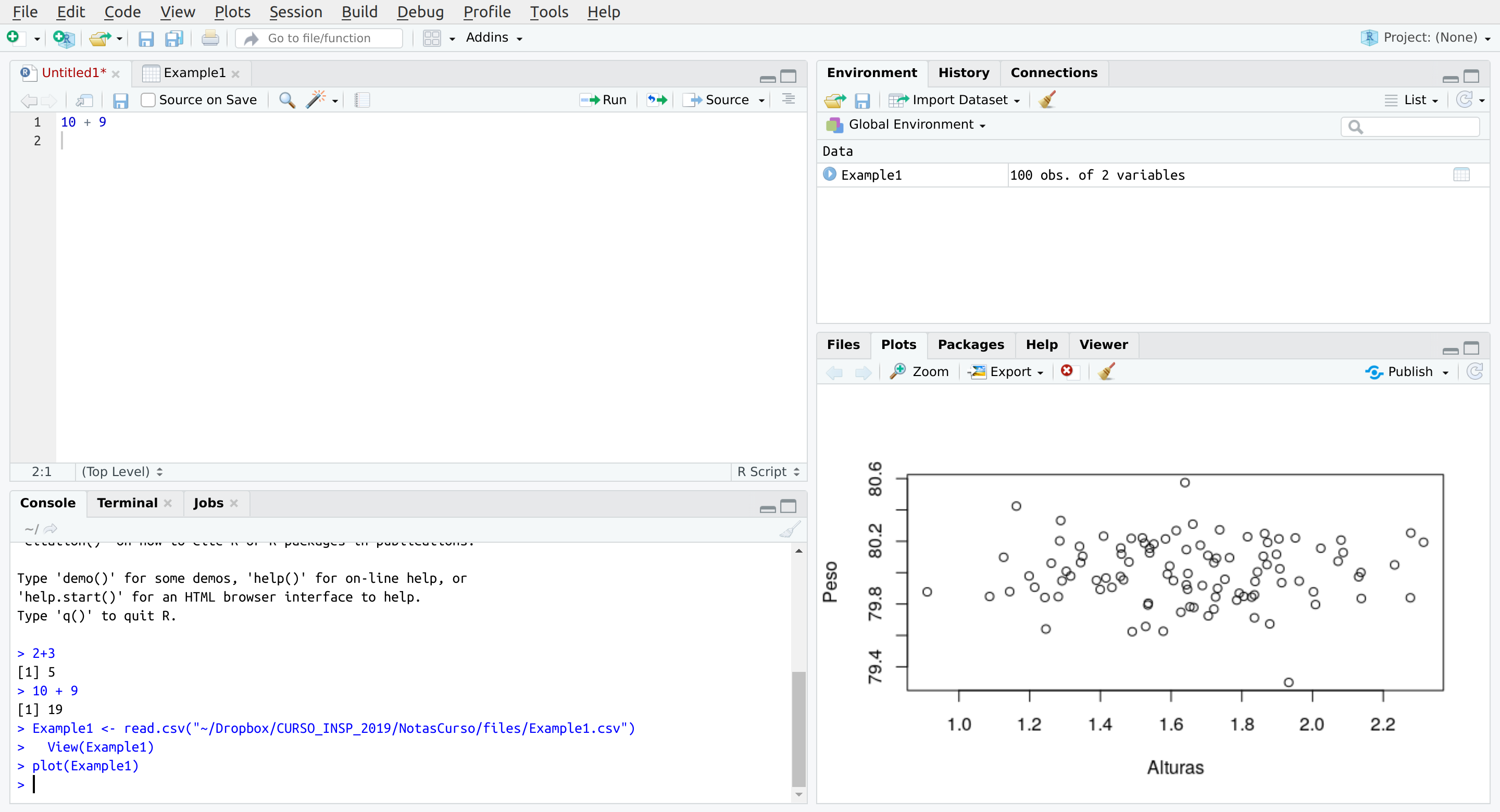
Task: Re-run the previous code region
Action: tap(657, 100)
